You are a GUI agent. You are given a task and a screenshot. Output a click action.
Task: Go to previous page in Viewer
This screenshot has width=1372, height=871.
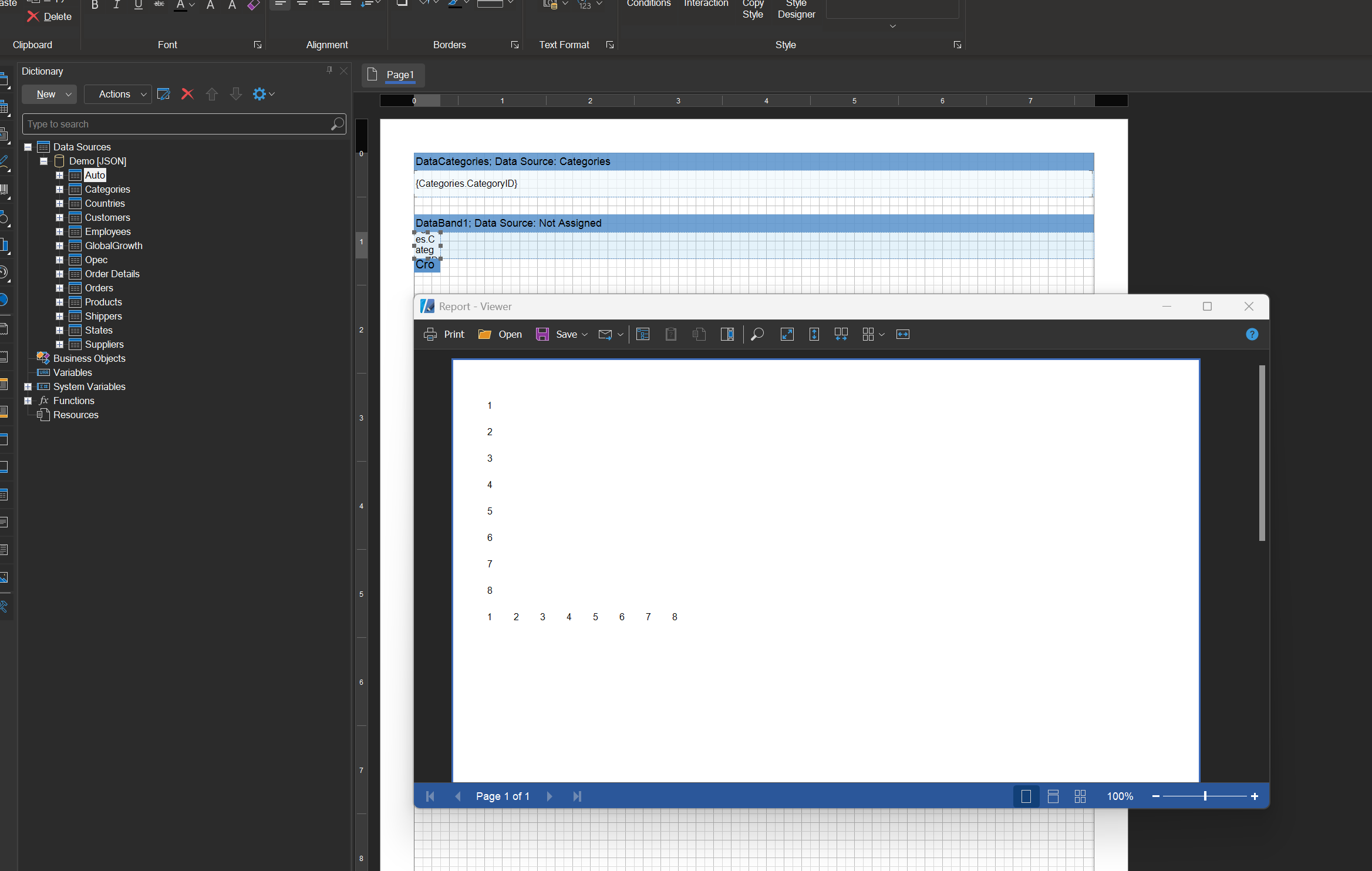point(458,796)
